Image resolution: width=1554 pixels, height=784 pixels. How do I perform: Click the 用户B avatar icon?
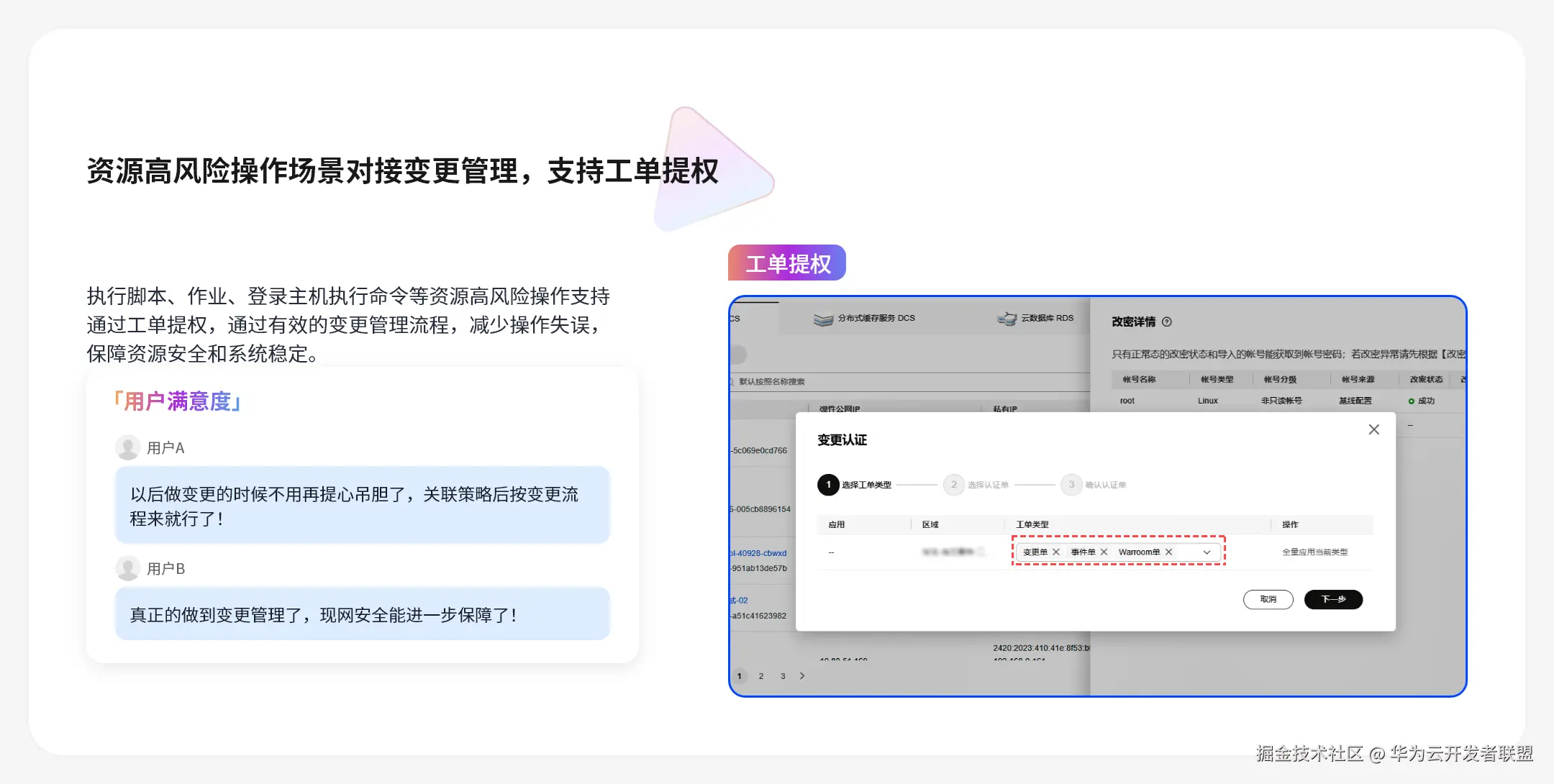click(x=128, y=568)
